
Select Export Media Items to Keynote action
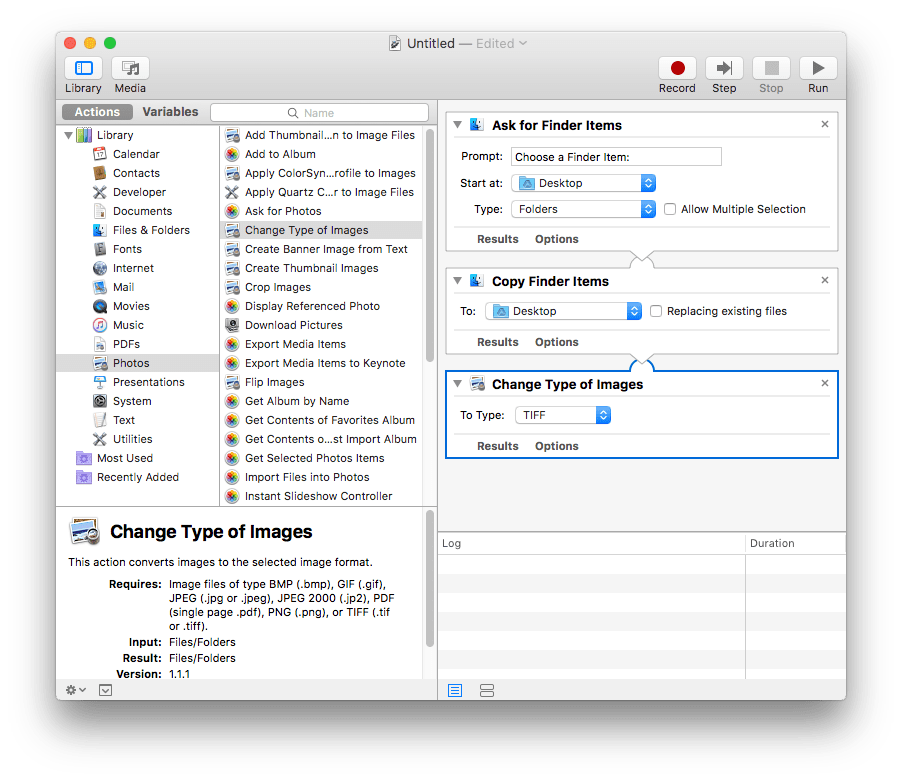(x=324, y=363)
